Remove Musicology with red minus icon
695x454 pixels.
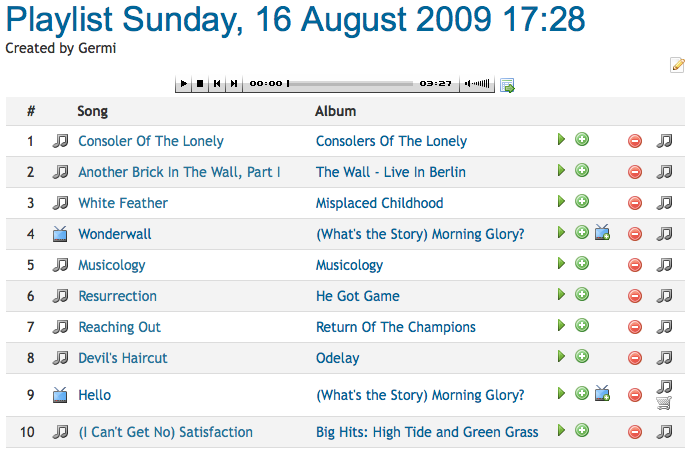pyautogui.click(x=635, y=265)
